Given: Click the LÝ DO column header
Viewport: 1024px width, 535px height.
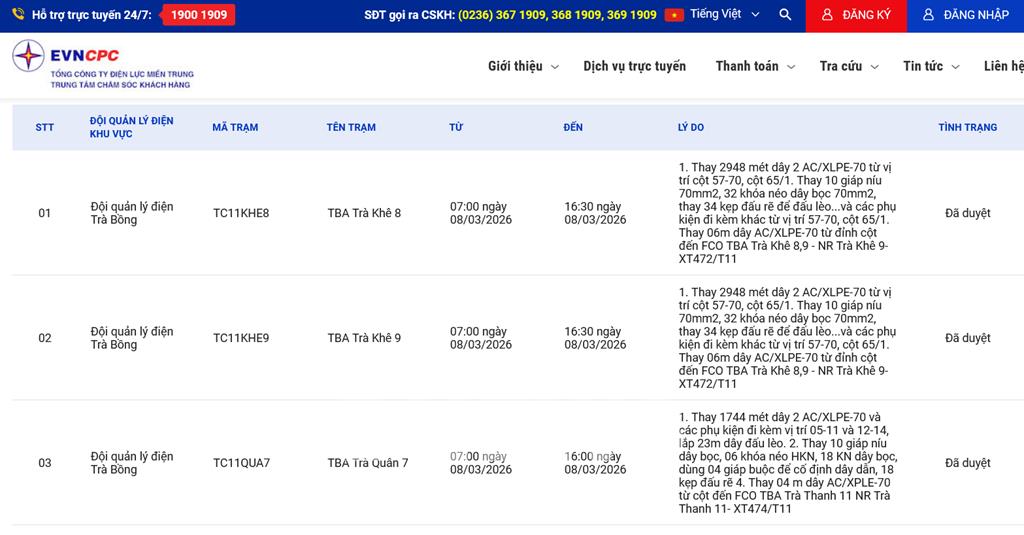Looking at the screenshot, I should (691, 127).
